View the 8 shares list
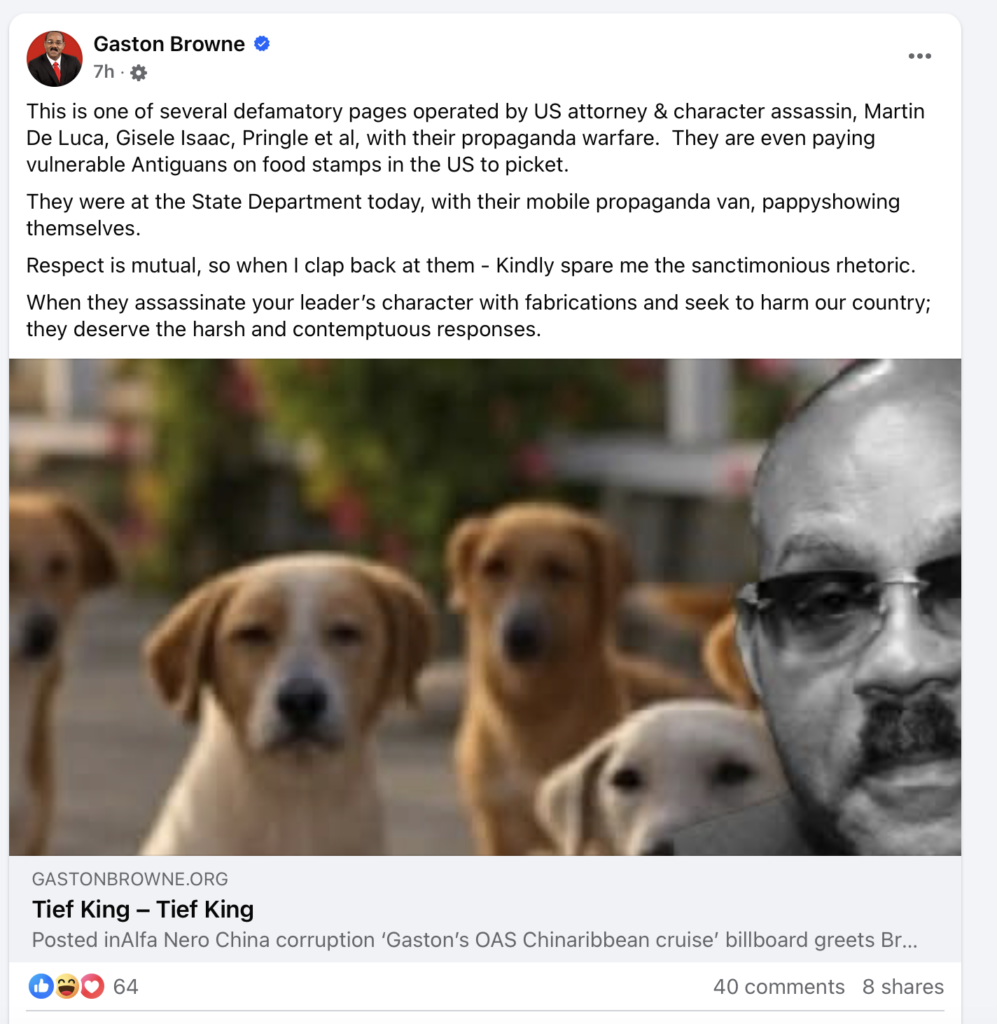 click(x=903, y=986)
